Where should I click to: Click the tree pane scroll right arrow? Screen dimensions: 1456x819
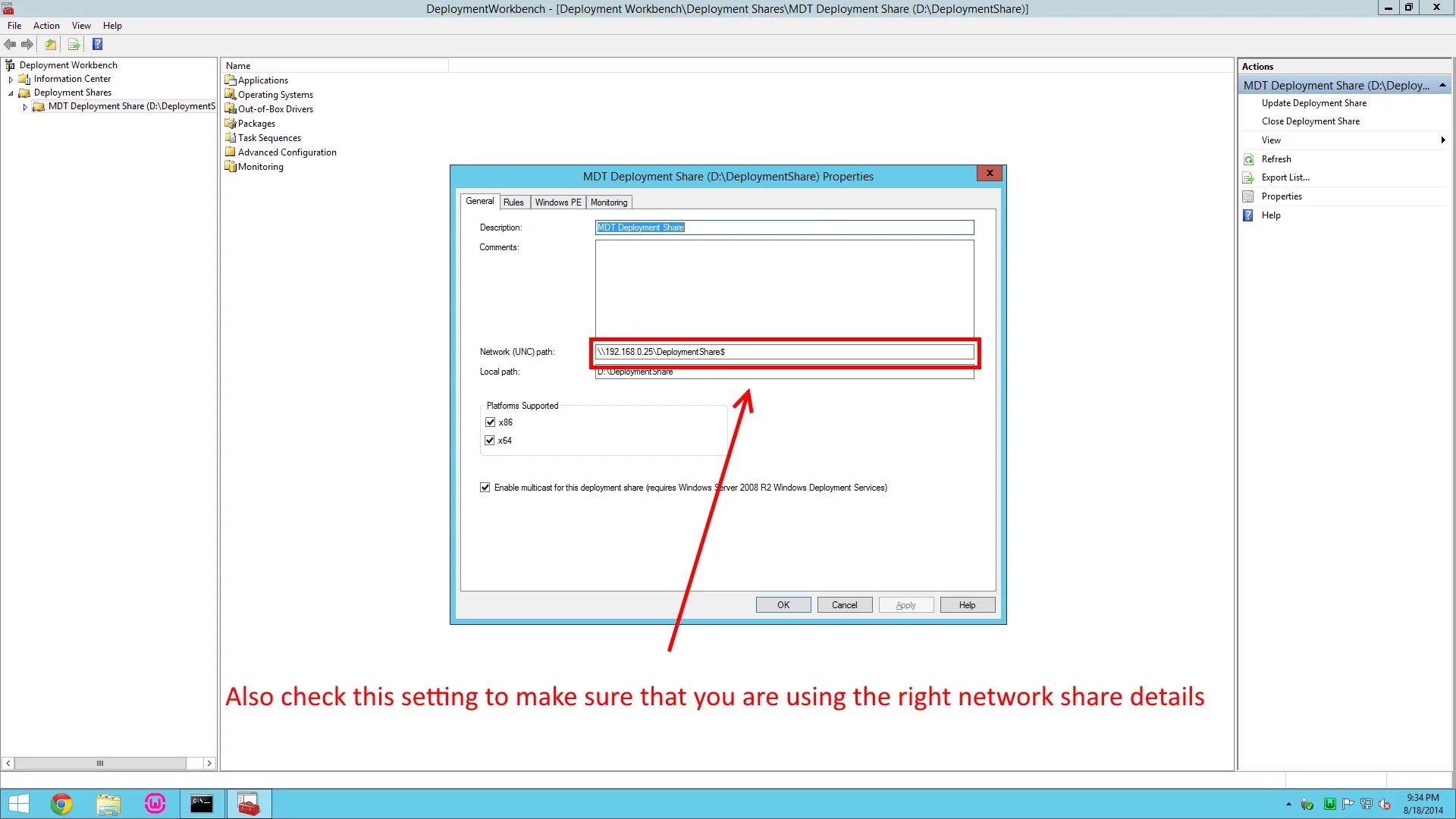[209, 764]
